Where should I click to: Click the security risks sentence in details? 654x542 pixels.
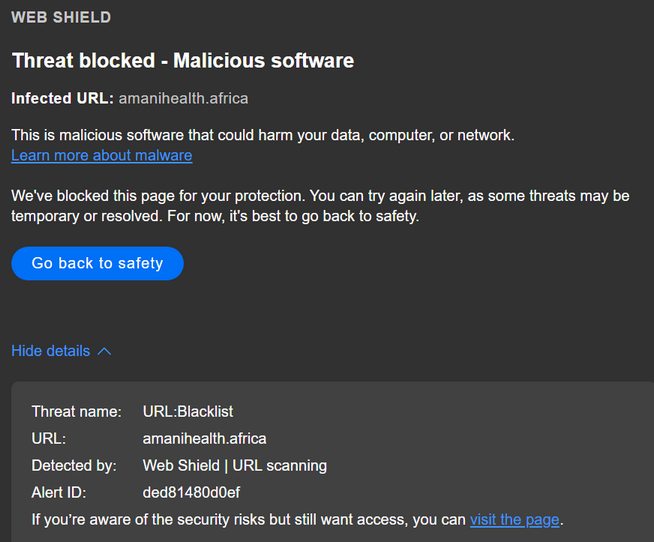coord(248,519)
